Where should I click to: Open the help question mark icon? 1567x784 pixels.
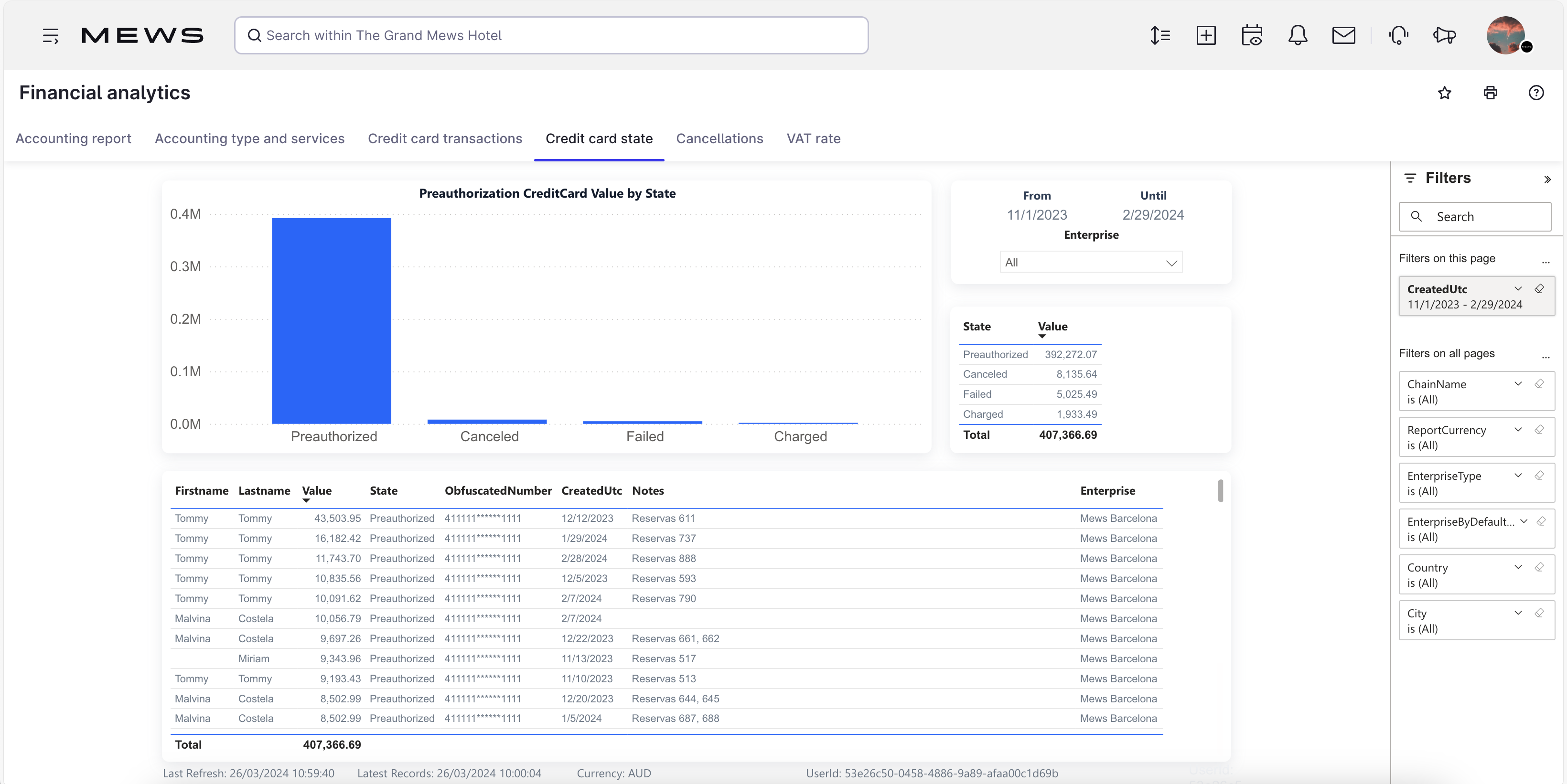[1536, 93]
